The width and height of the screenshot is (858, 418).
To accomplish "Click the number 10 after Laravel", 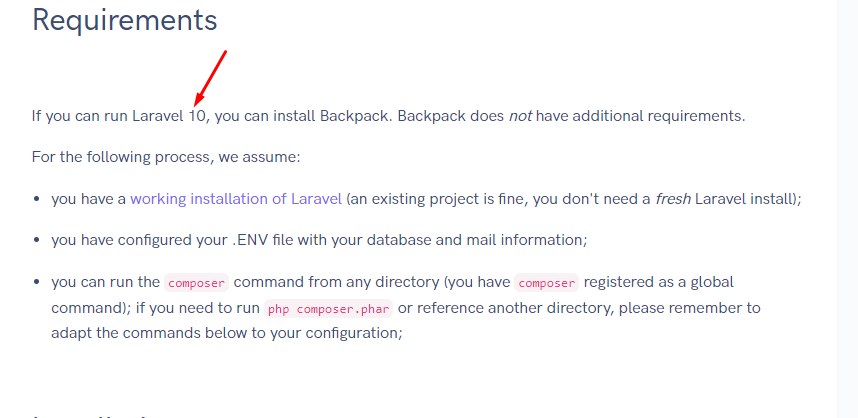I will (197, 116).
